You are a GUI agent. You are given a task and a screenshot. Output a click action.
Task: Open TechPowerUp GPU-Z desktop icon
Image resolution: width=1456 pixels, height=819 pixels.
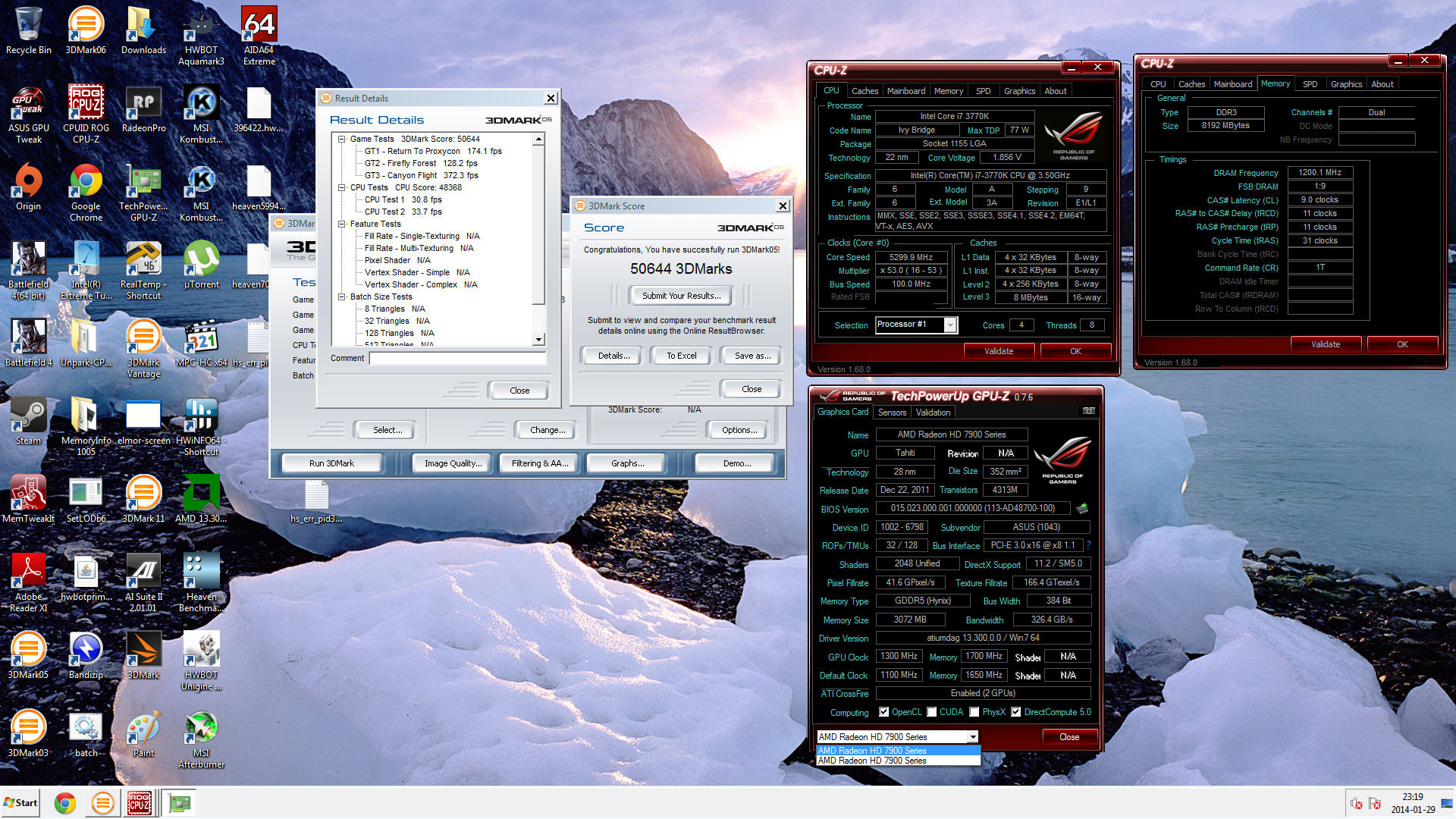click(143, 192)
